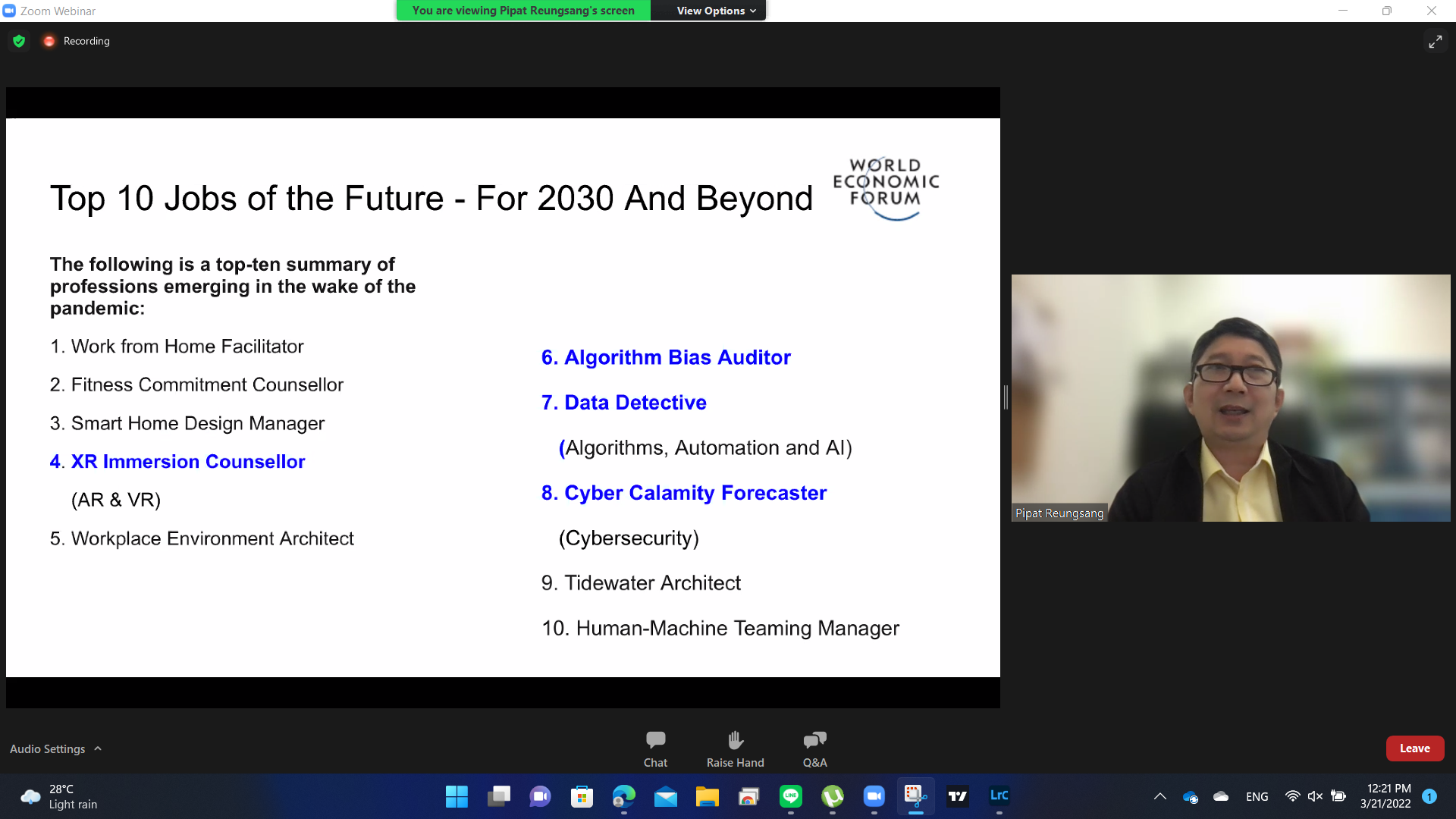Open Zoom app in the taskbar
Viewport: 1456px width, 819px height.
click(x=874, y=796)
